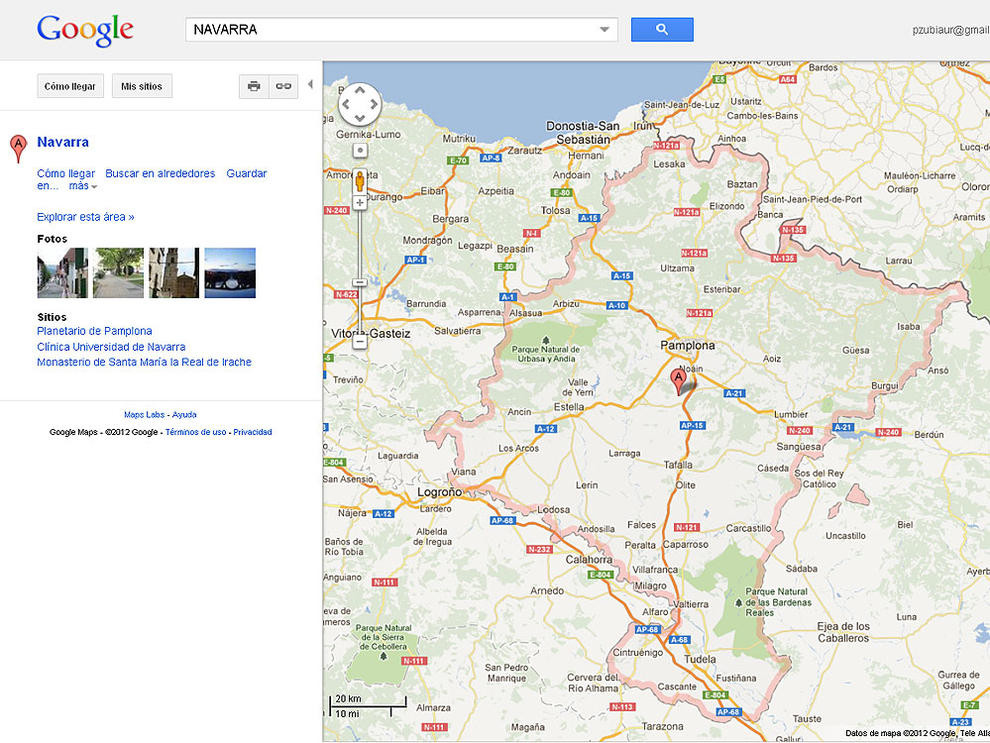Click the Calahorra label on the map

click(589, 559)
